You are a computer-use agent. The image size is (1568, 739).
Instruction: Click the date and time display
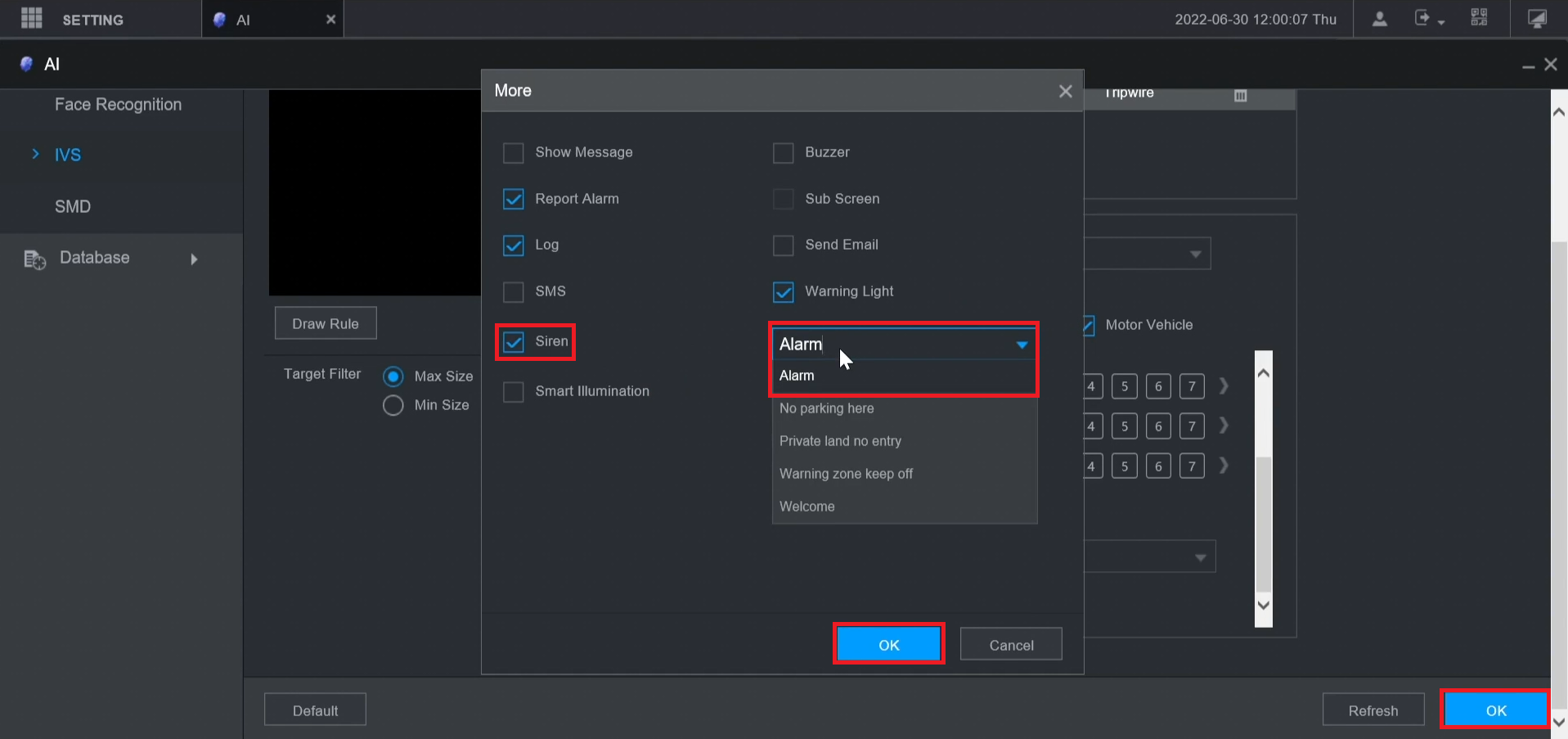1256,20
